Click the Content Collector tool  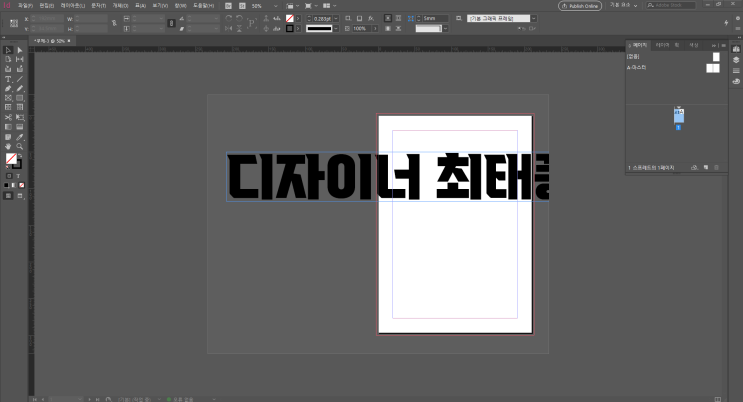point(8,69)
